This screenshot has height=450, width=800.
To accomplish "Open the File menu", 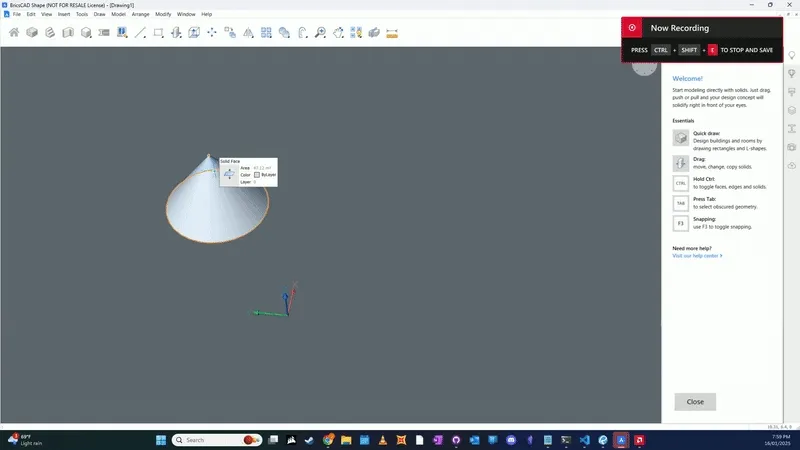I will (x=17, y=14).
